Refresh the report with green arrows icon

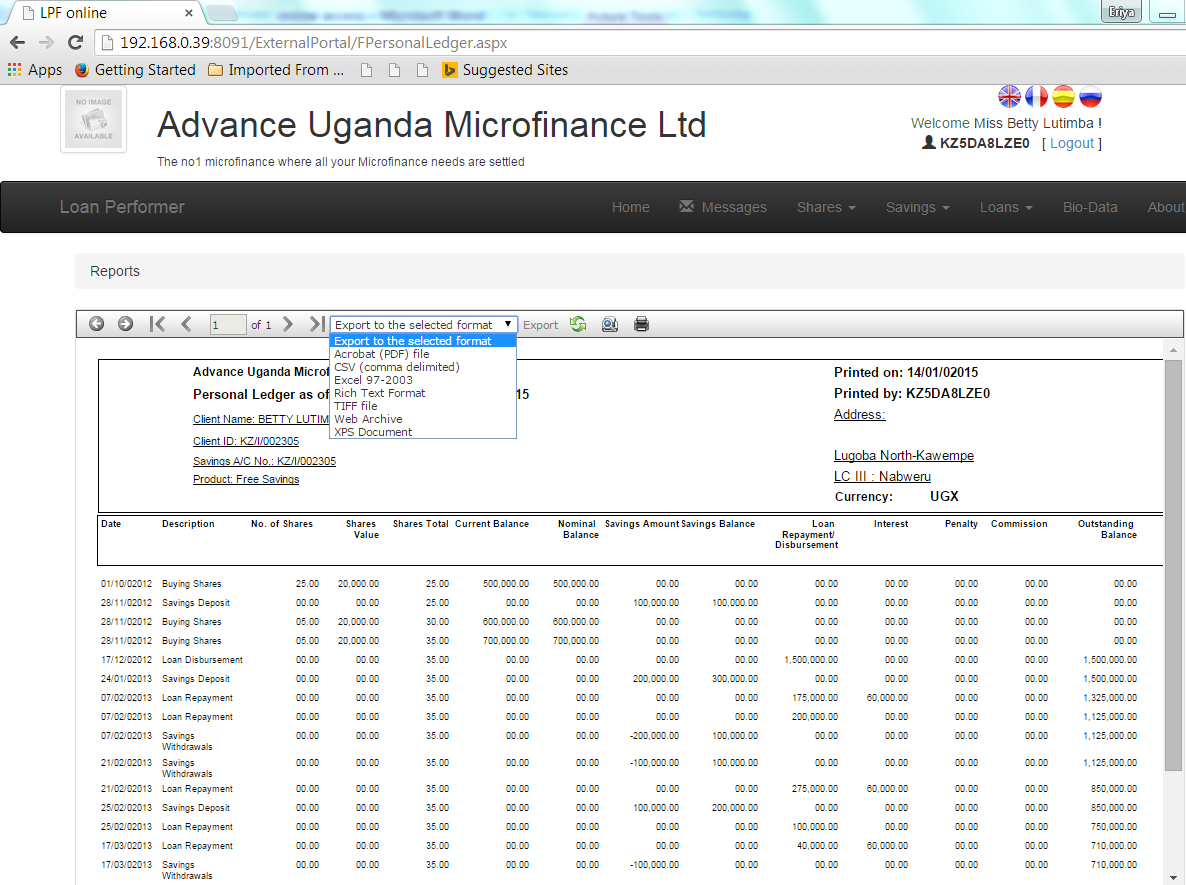(579, 324)
